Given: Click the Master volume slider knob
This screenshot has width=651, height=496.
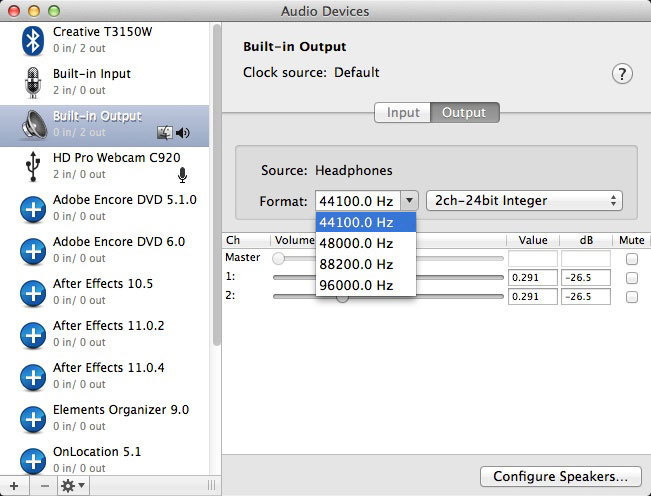Looking at the screenshot, I should (x=279, y=259).
